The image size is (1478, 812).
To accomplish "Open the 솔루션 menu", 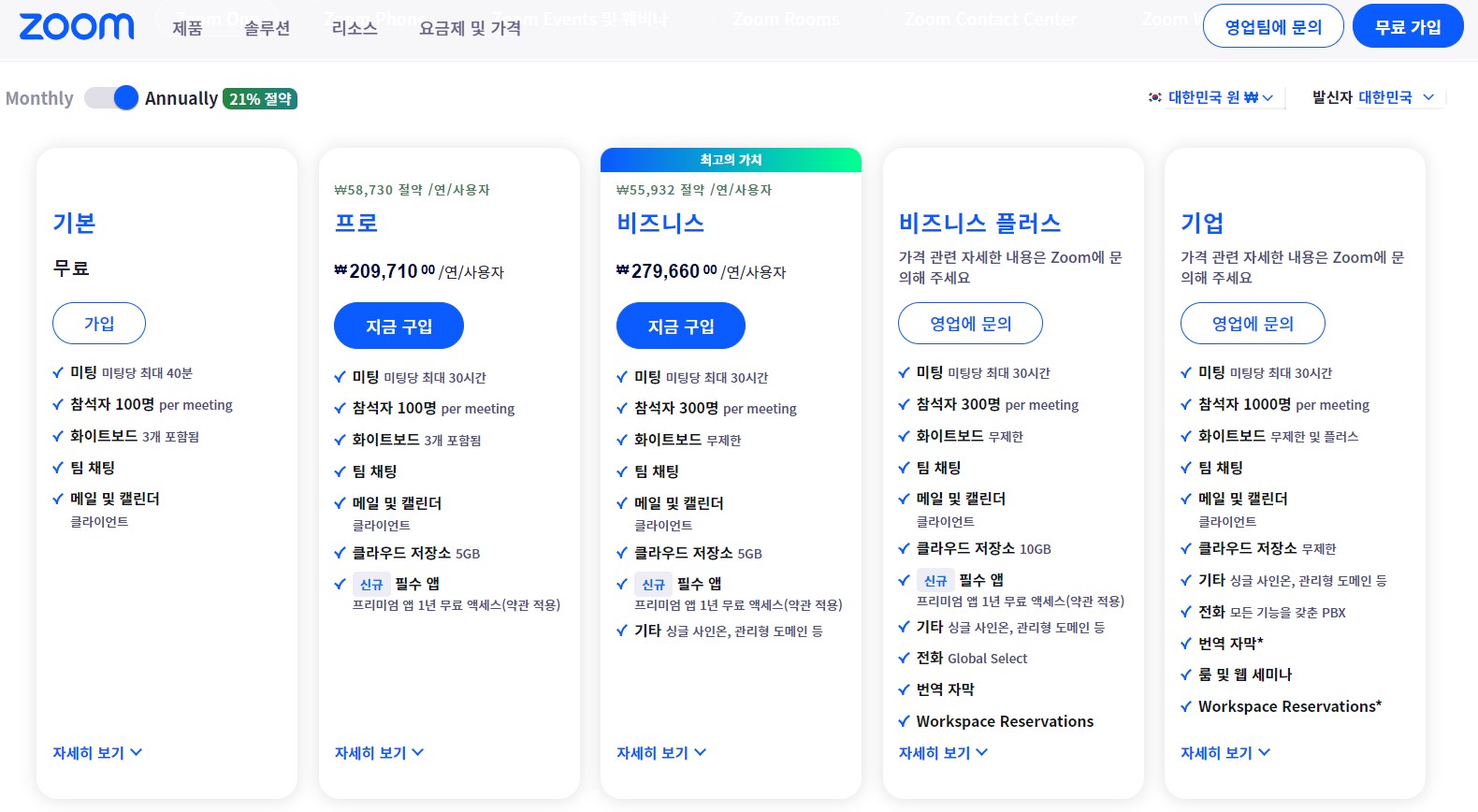I will point(265,28).
